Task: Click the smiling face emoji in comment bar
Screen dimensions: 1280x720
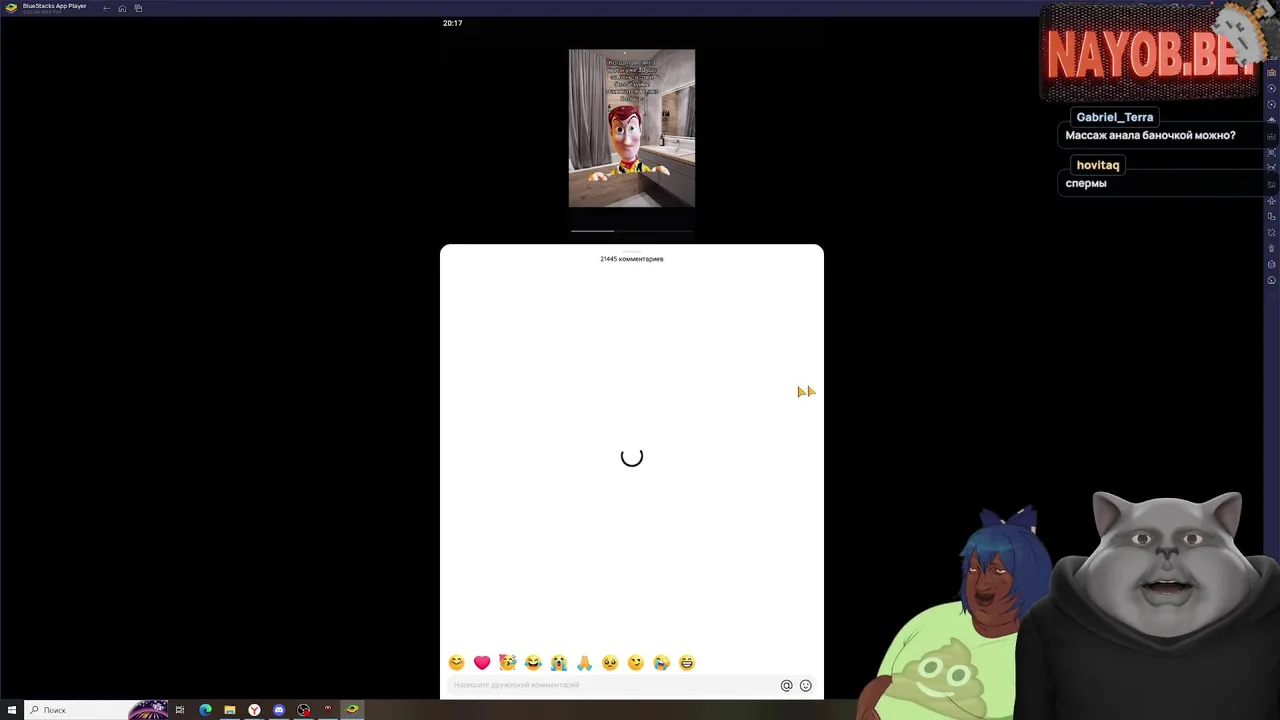Action: tap(456, 662)
